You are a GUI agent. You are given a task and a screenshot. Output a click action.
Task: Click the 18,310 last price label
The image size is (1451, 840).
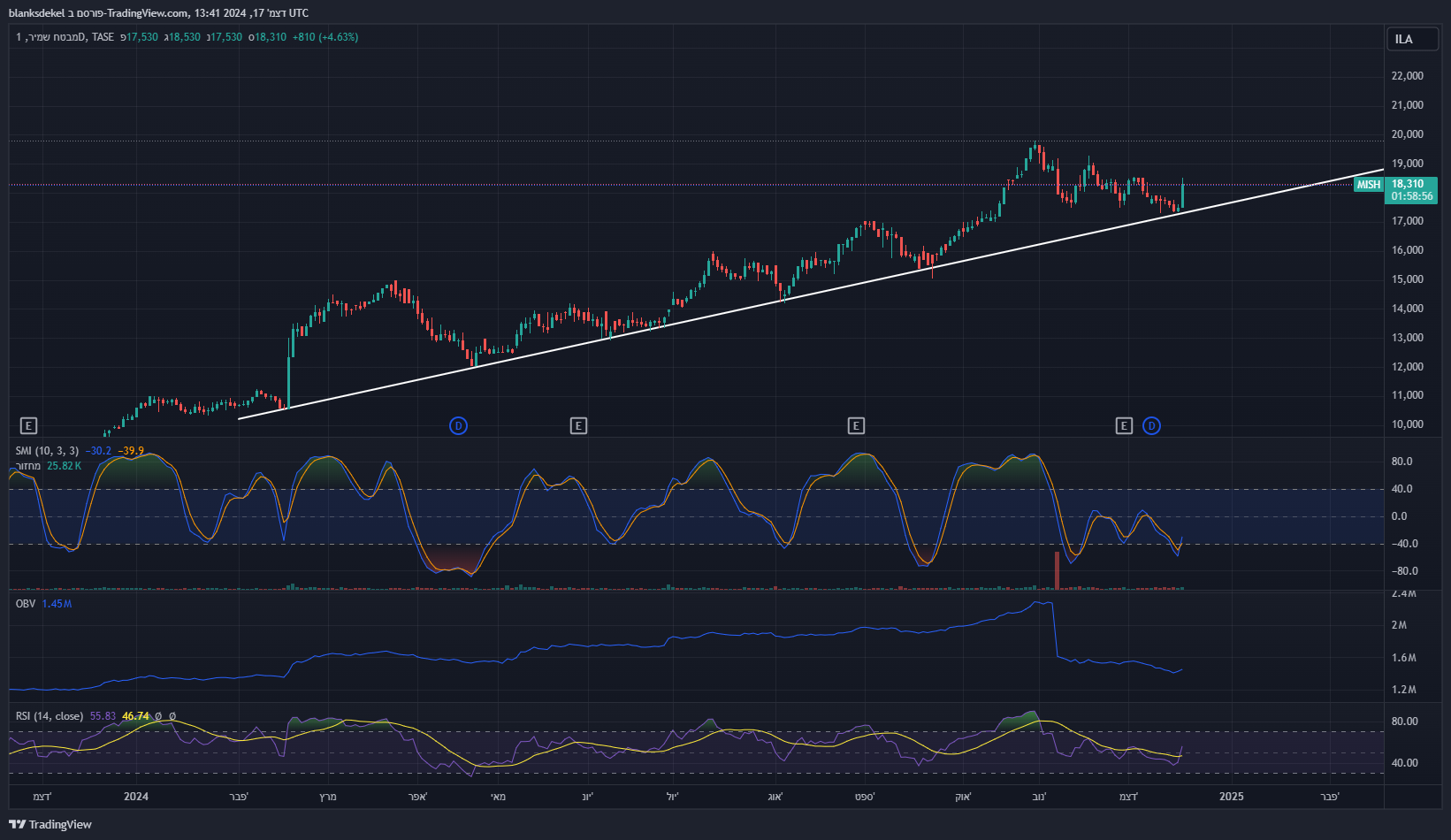click(x=1408, y=184)
